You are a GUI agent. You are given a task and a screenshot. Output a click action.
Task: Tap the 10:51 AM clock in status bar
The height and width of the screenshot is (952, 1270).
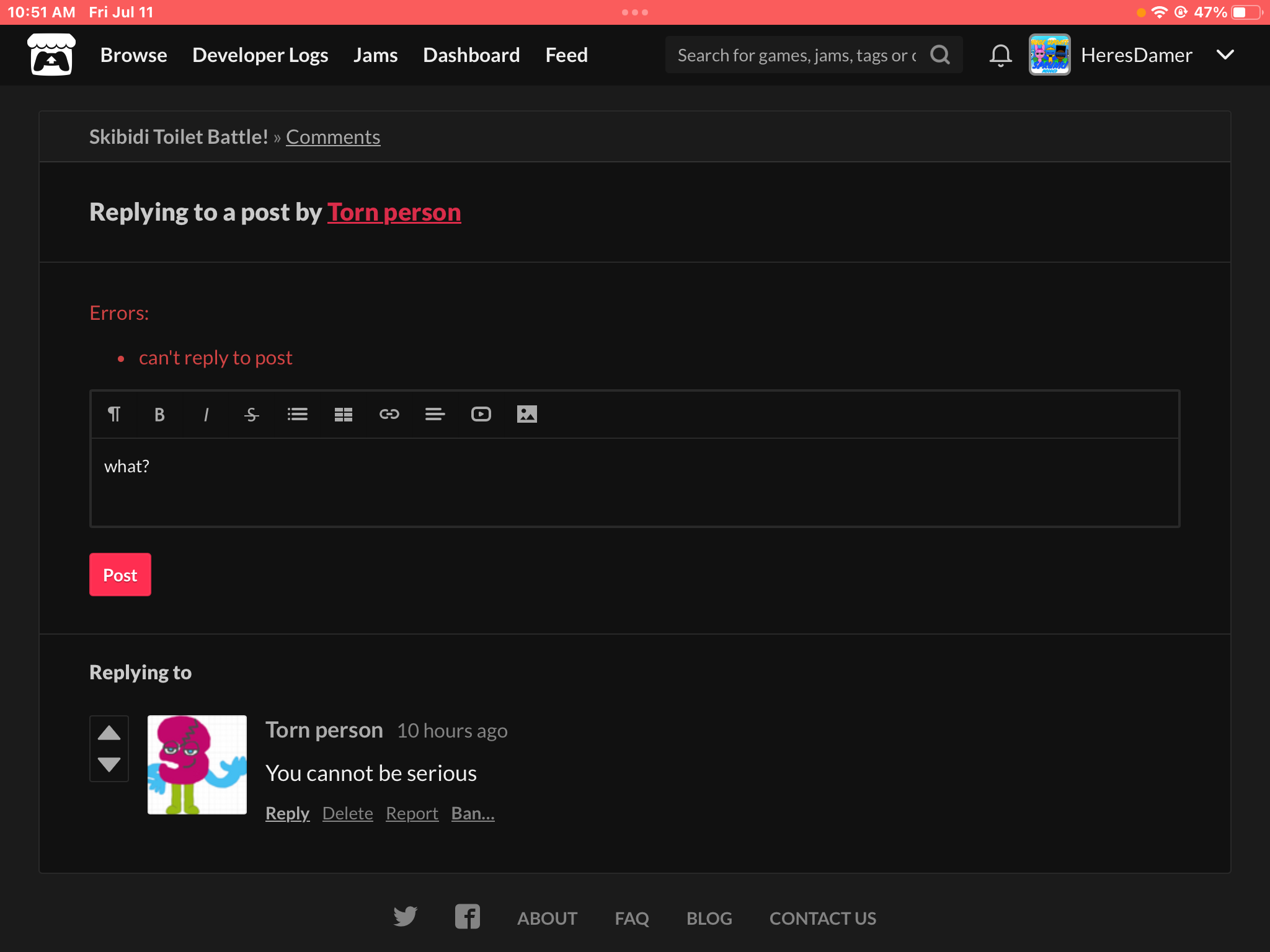[x=42, y=12]
